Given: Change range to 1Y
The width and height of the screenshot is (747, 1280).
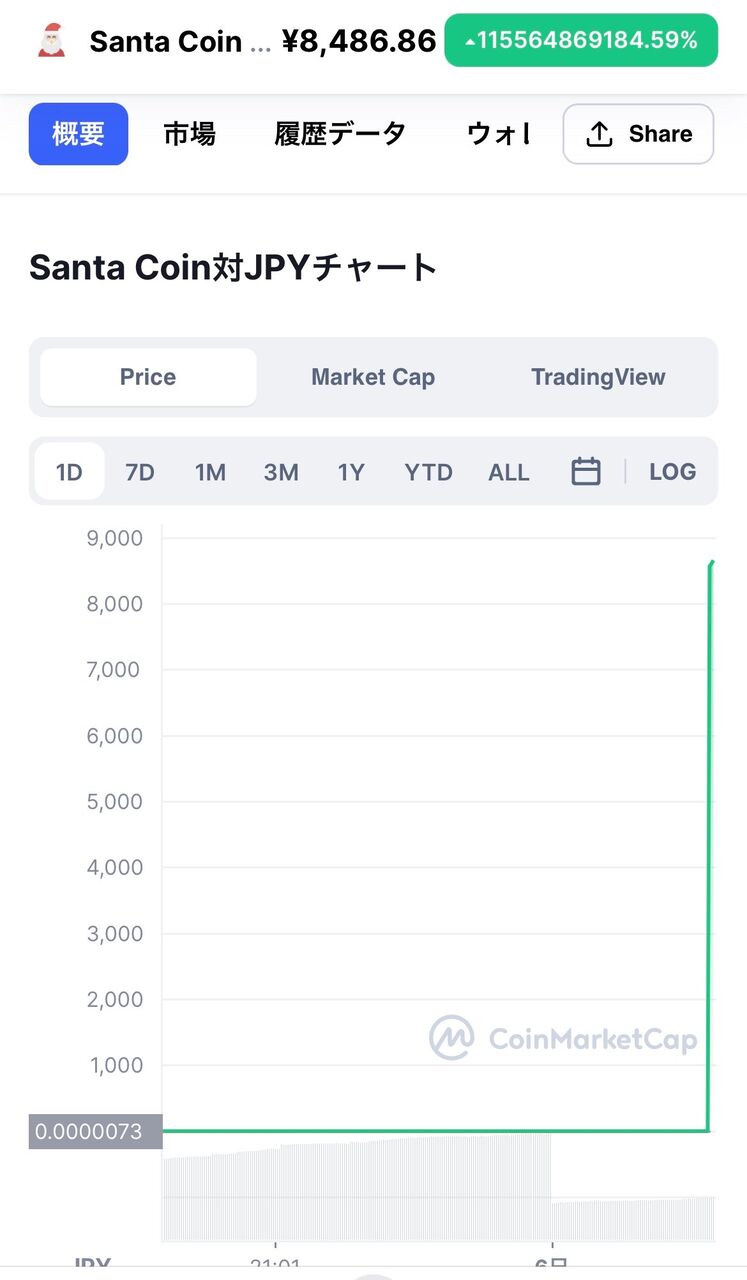Looking at the screenshot, I should pos(351,471).
